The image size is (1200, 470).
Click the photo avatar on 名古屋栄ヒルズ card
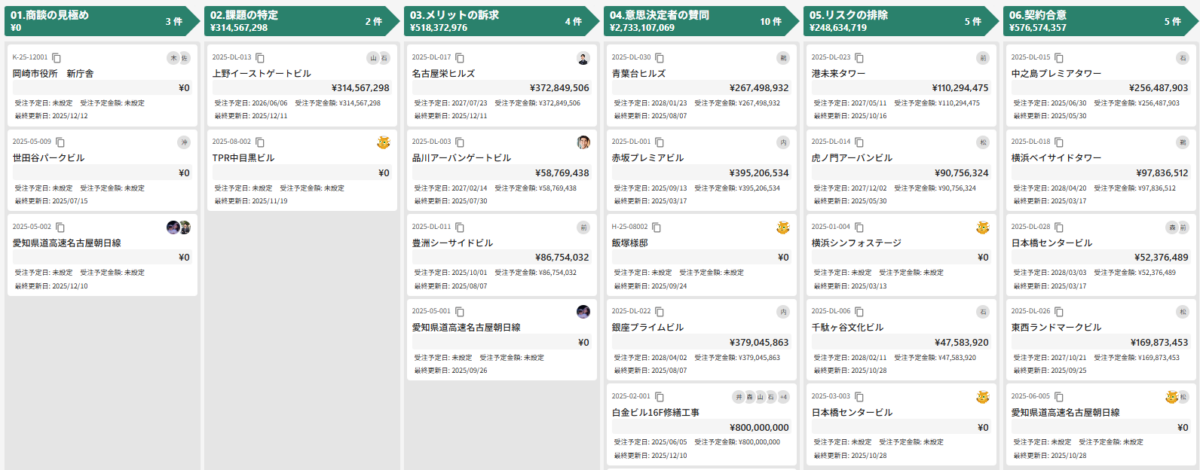click(x=583, y=58)
